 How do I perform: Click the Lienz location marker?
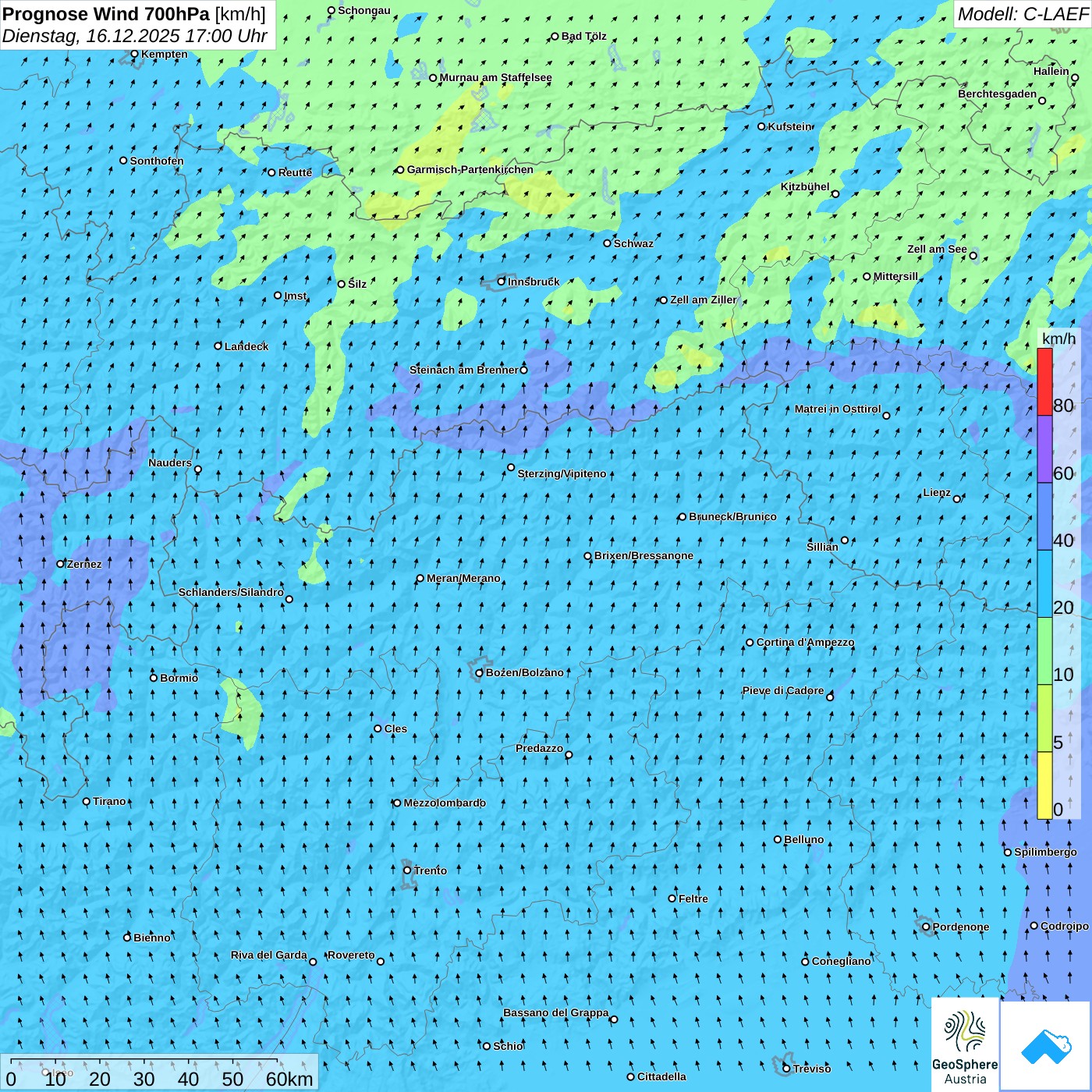957,499
